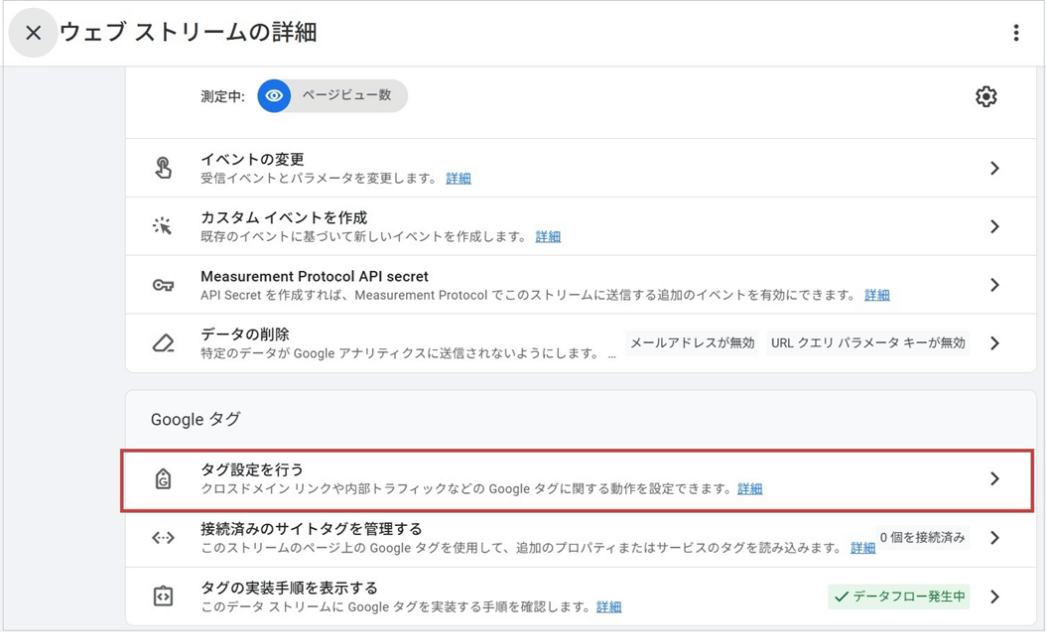Select 接続済みのサイトタグを管理する title
This screenshot has width=1046, height=632.
pyautogui.click(x=311, y=529)
